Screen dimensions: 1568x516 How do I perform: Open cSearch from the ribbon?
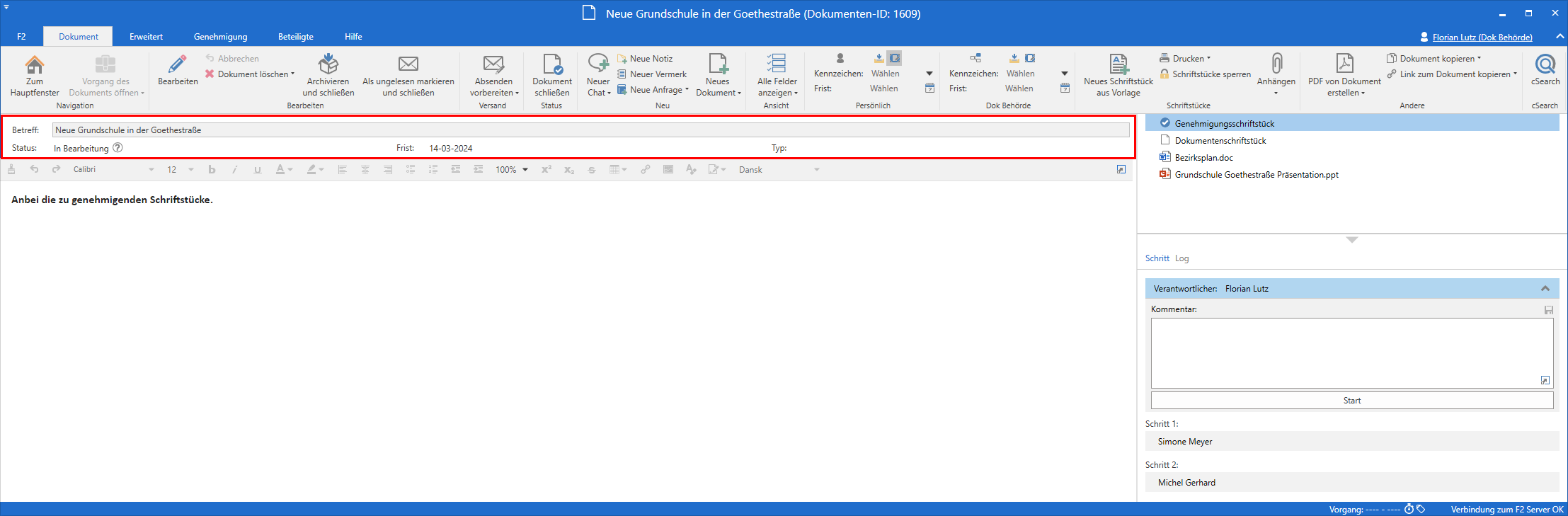[x=1545, y=65]
